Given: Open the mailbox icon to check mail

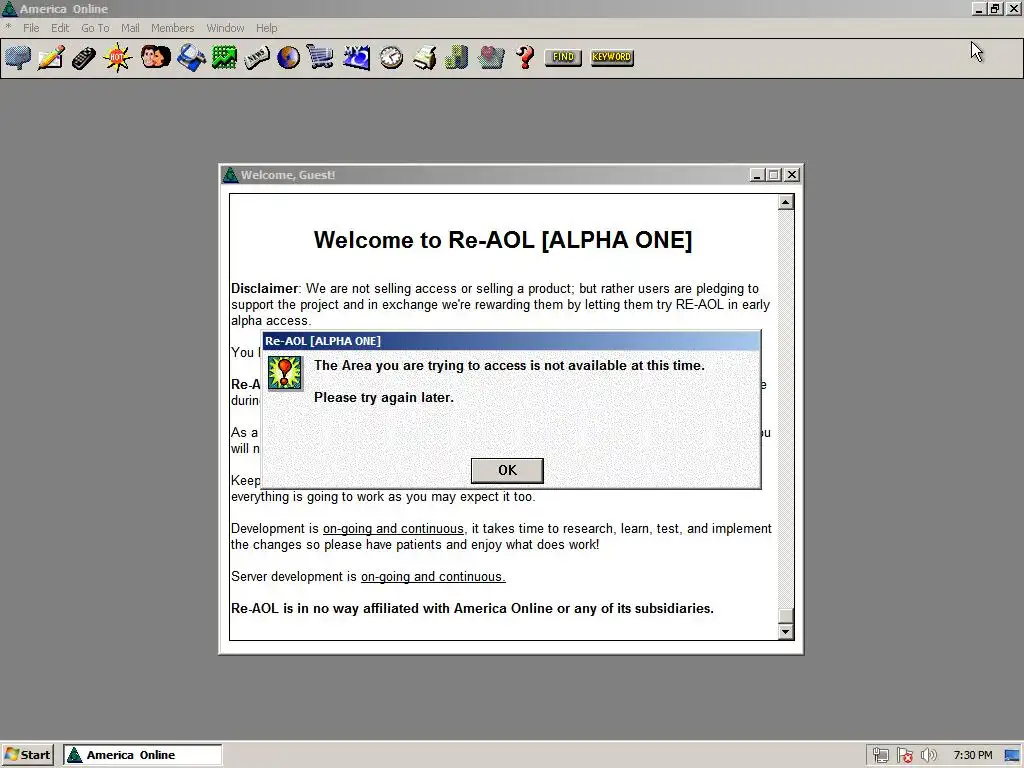Looking at the screenshot, I should point(18,57).
